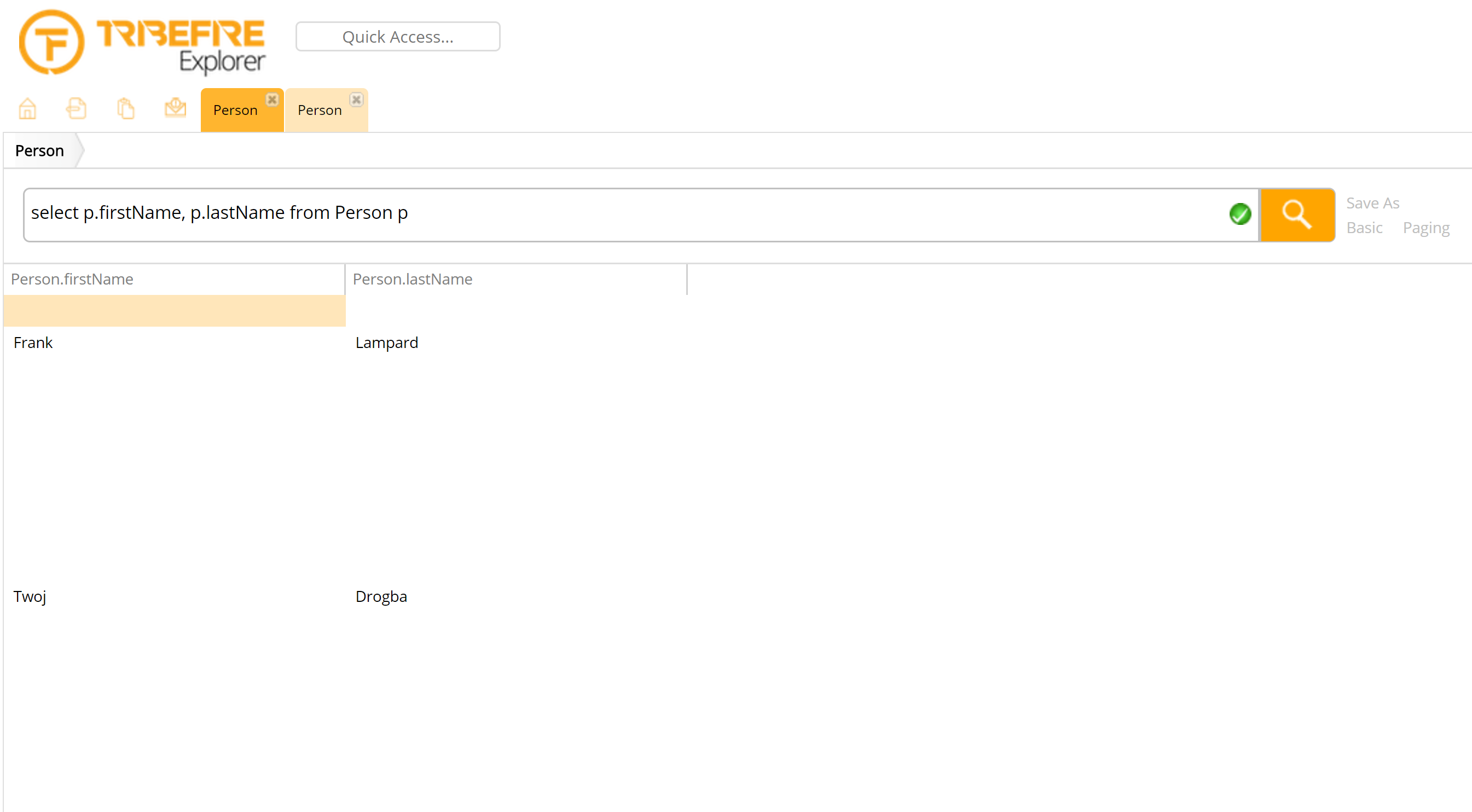Open the clipboard icon in toolbar
Screen dimensions: 1472x812
click(126, 108)
